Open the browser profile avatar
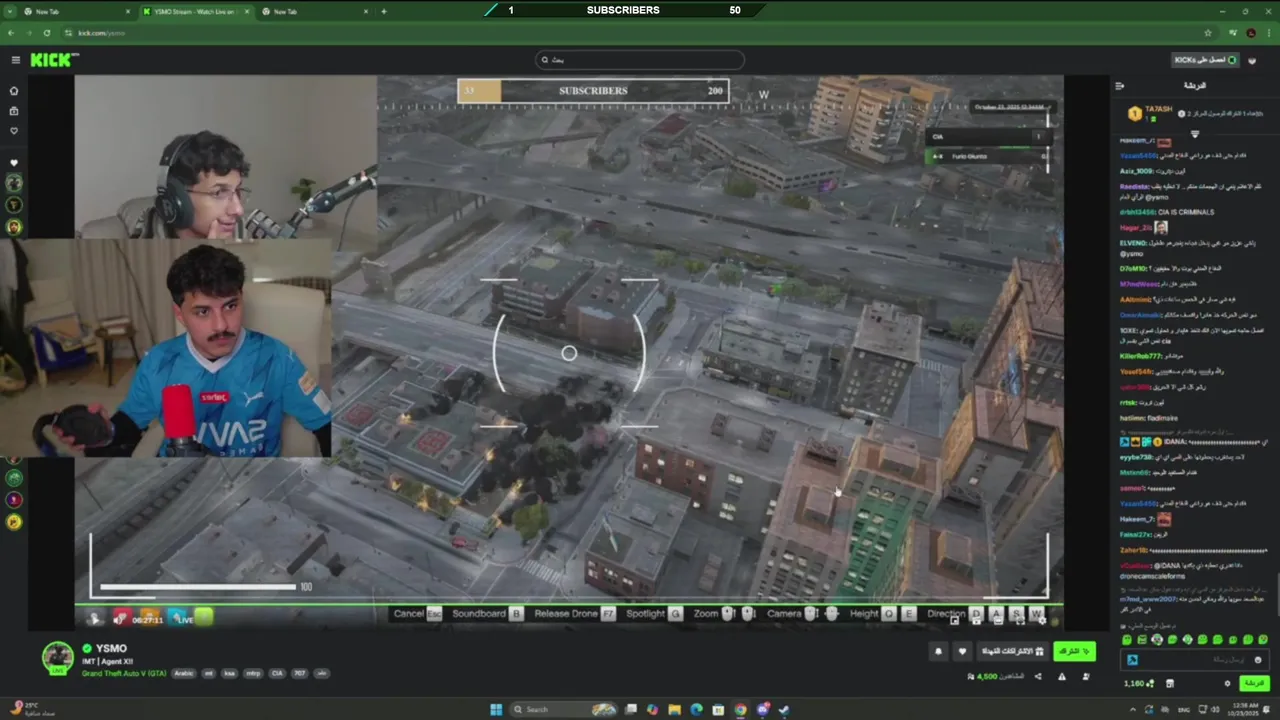The height and width of the screenshot is (720, 1280). click(1251, 33)
